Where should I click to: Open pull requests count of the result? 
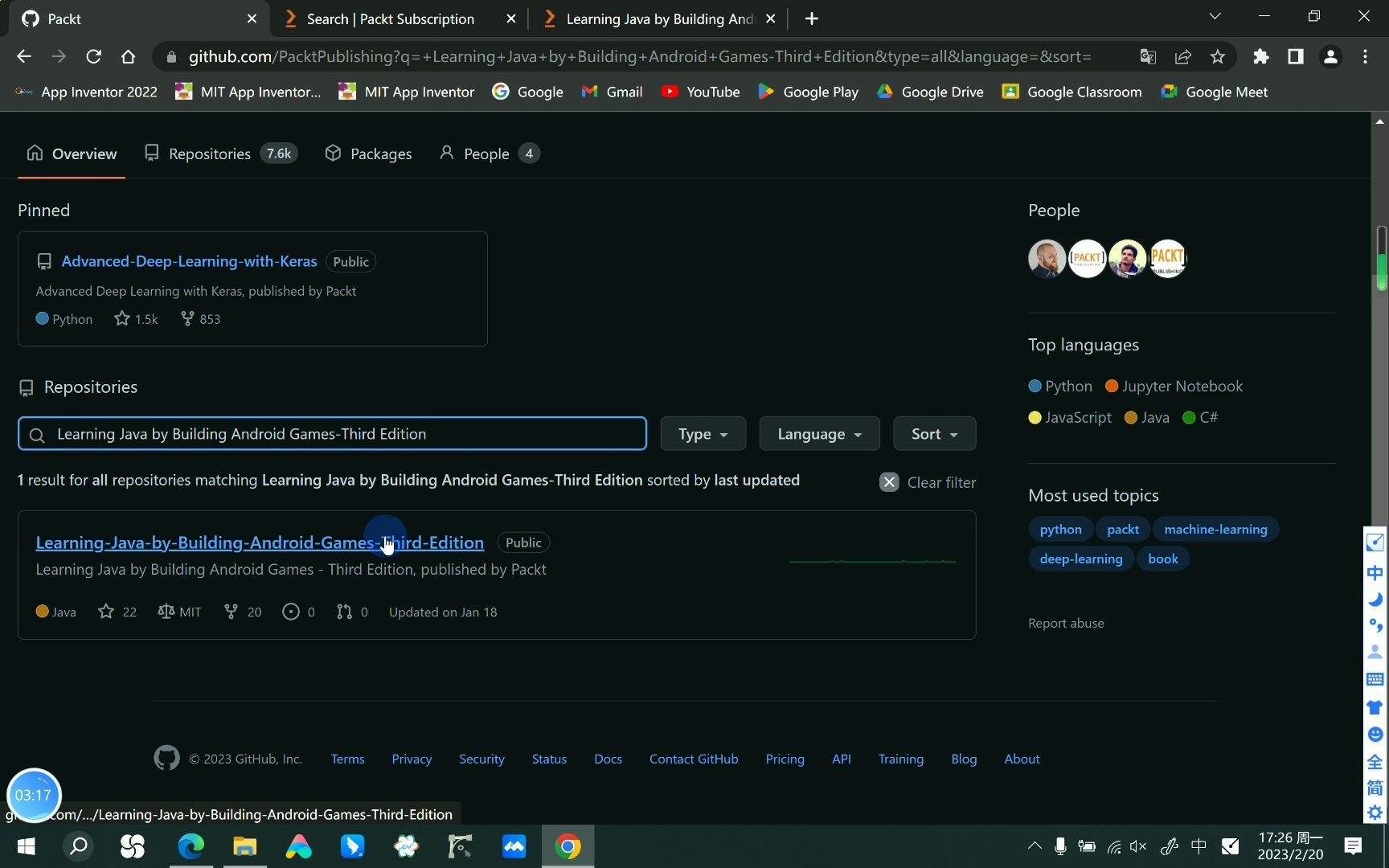click(x=352, y=612)
